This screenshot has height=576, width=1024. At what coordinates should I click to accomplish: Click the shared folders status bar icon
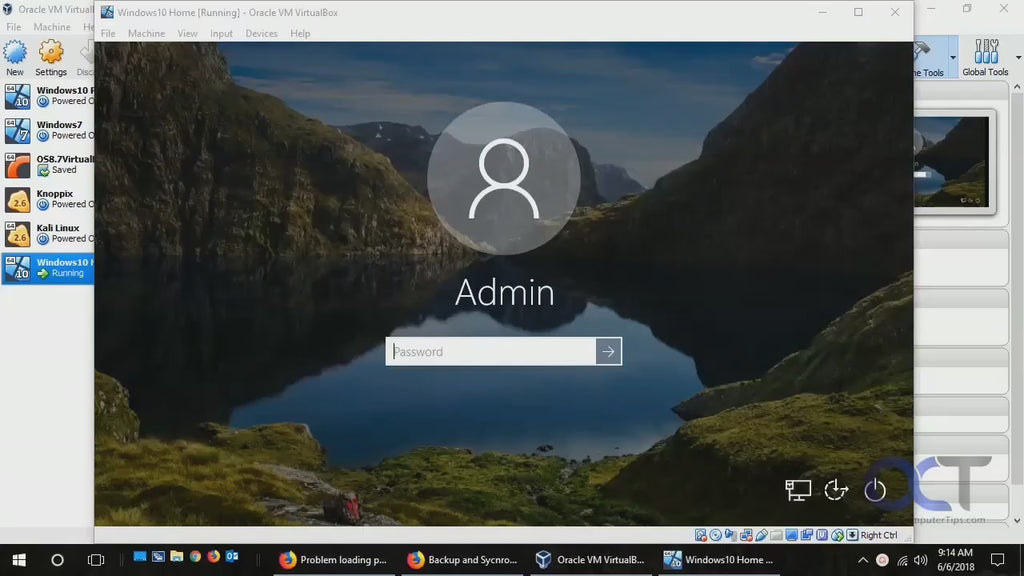pyautogui.click(x=776, y=535)
